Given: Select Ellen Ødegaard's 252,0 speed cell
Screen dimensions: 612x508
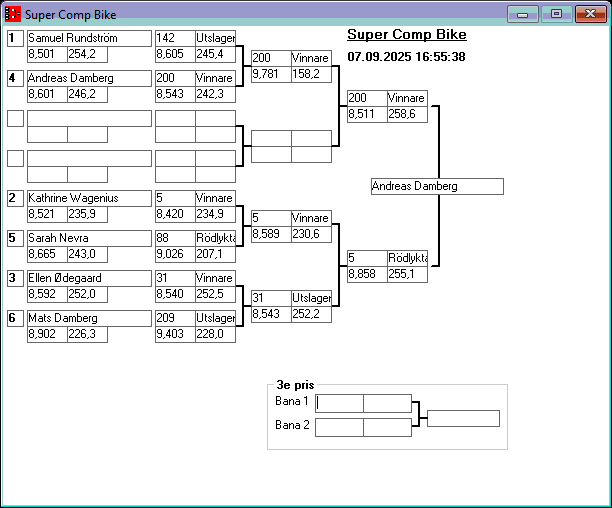Looking at the screenshot, I should pyautogui.click(x=86, y=294).
